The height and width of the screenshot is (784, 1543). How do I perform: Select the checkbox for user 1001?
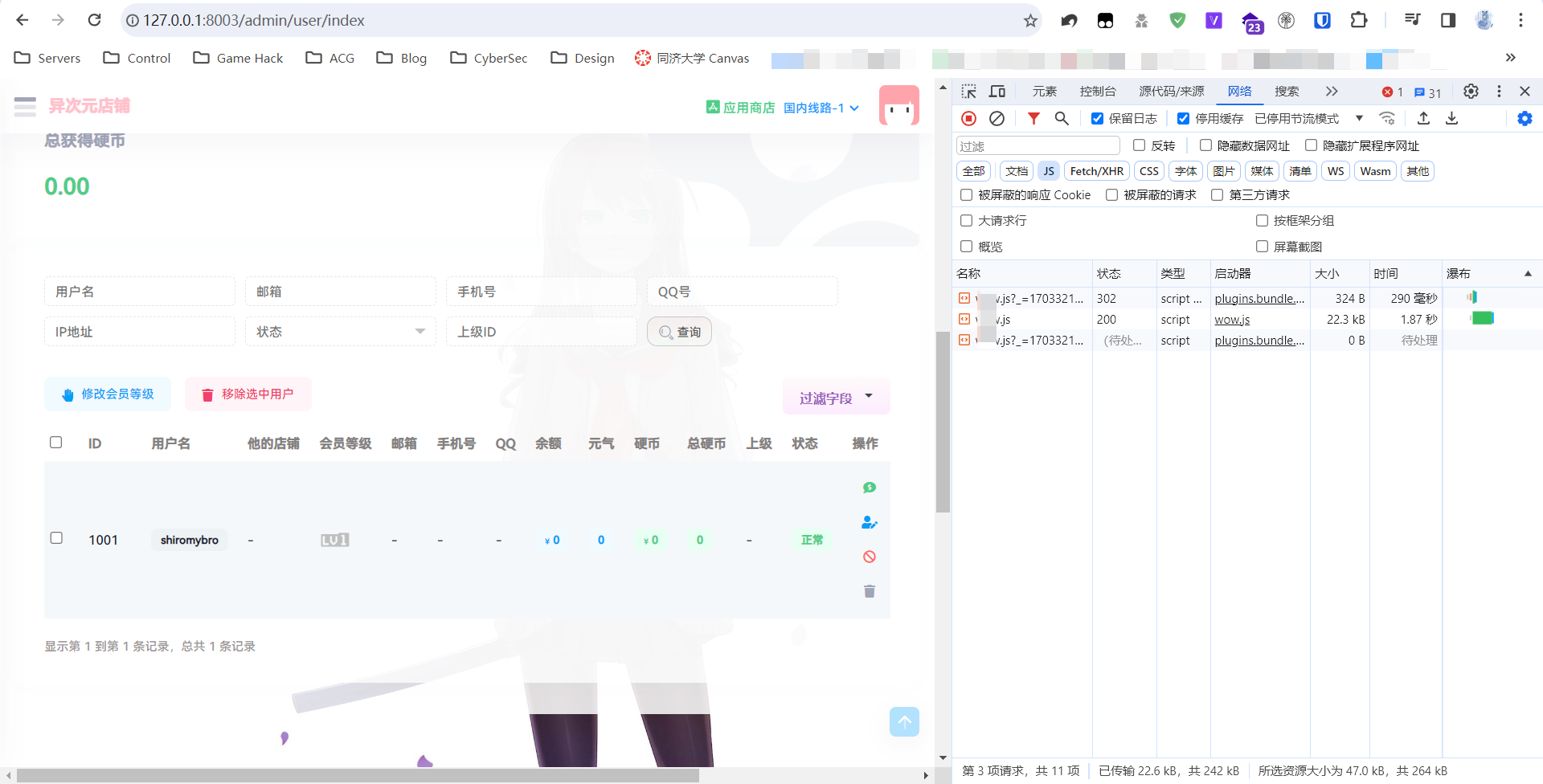(x=56, y=538)
